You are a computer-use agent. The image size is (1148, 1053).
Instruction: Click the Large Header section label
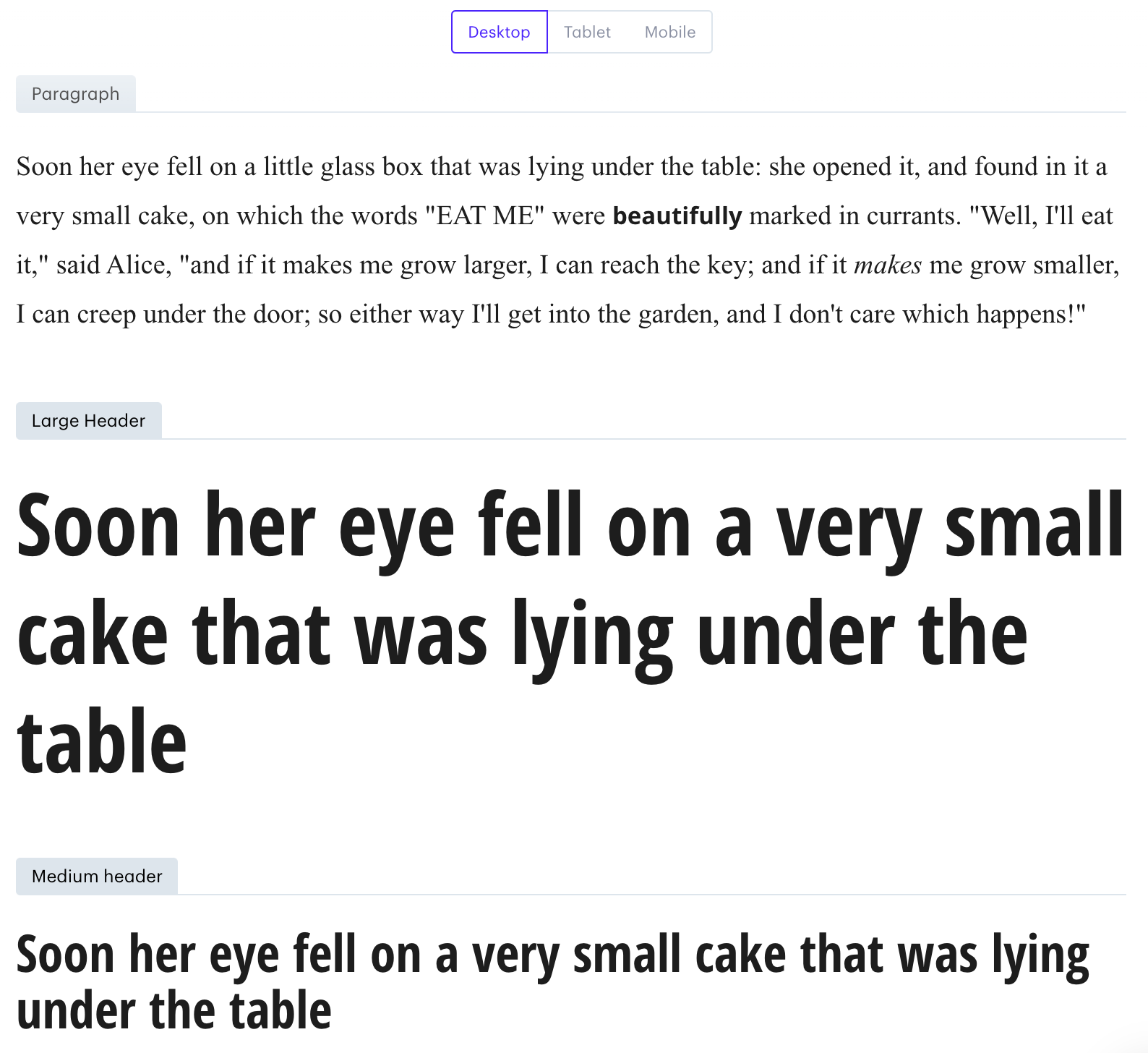[88, 421]
